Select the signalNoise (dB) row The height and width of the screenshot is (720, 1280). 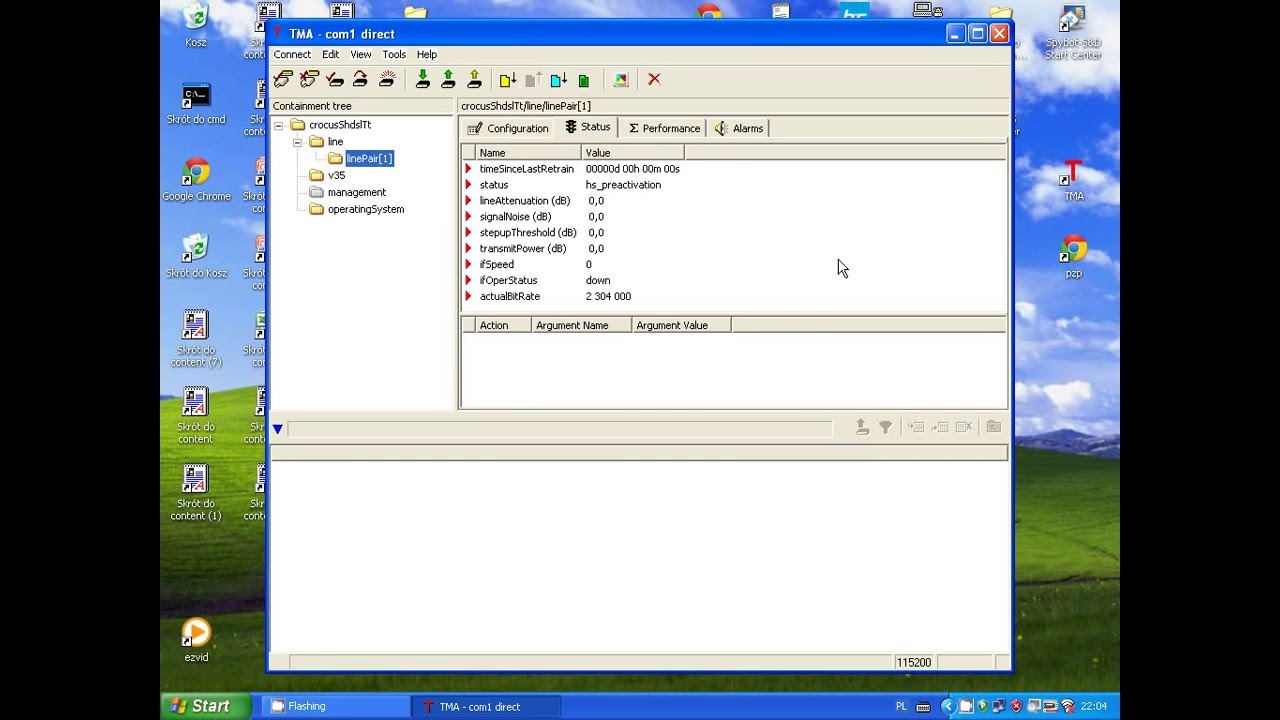point(733,217)
